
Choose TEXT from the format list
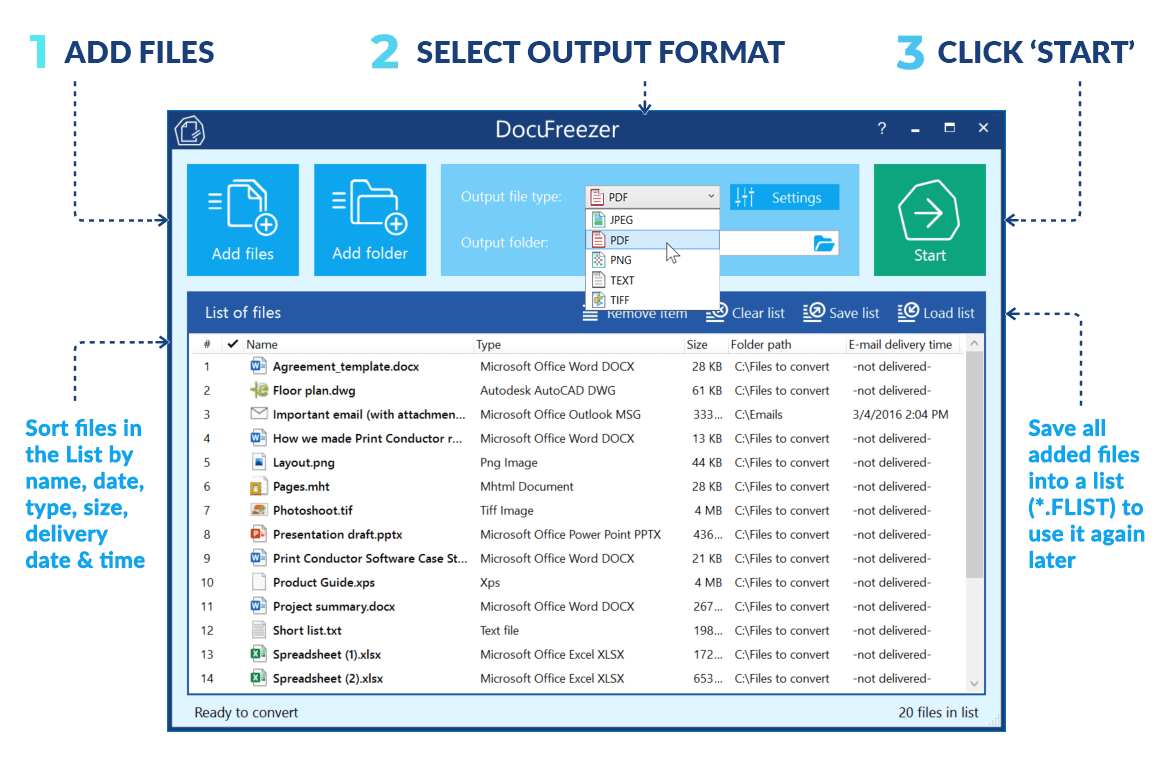tap(652, 280)
